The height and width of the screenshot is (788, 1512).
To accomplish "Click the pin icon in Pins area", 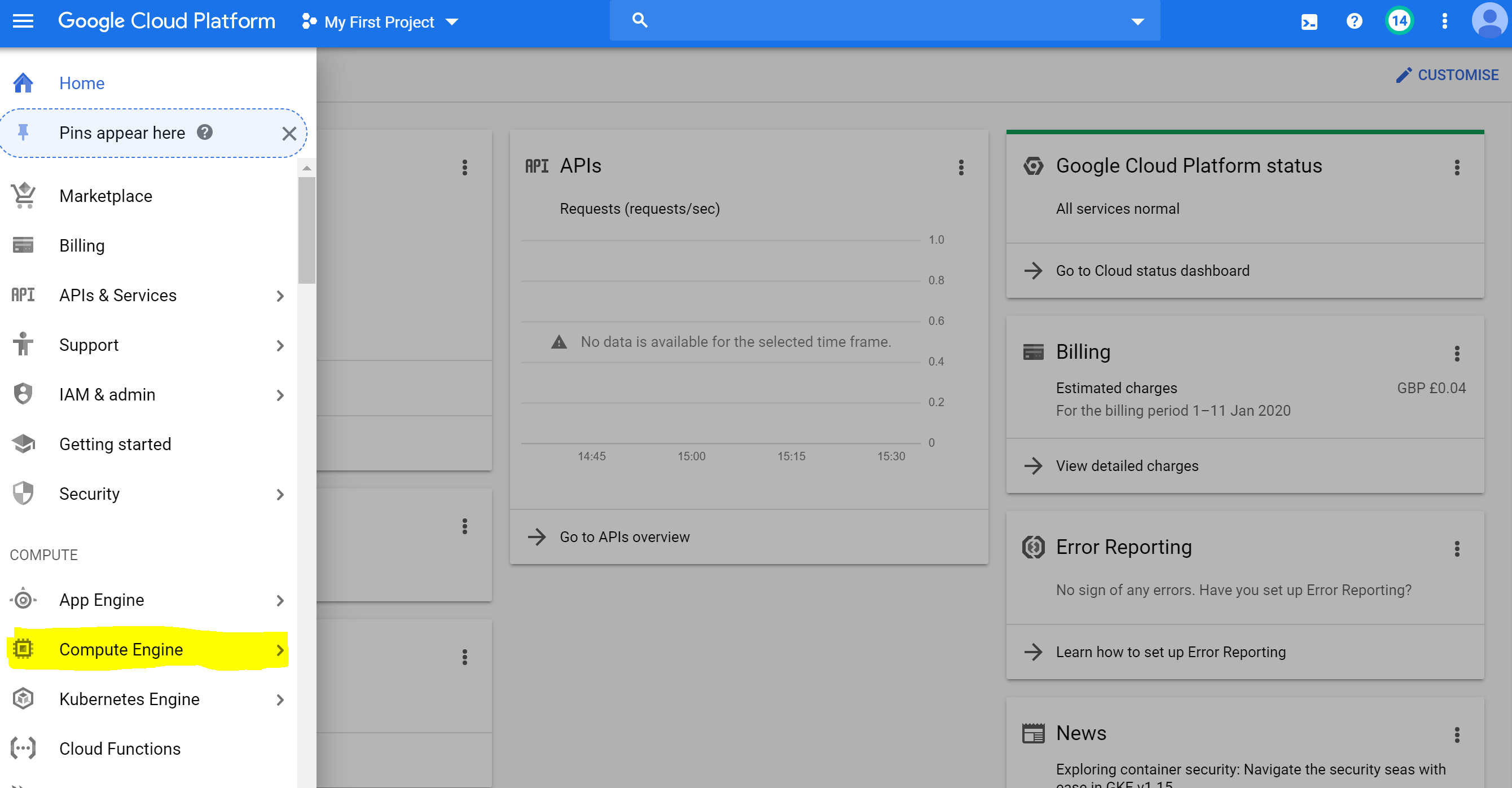I will (24, 133).
